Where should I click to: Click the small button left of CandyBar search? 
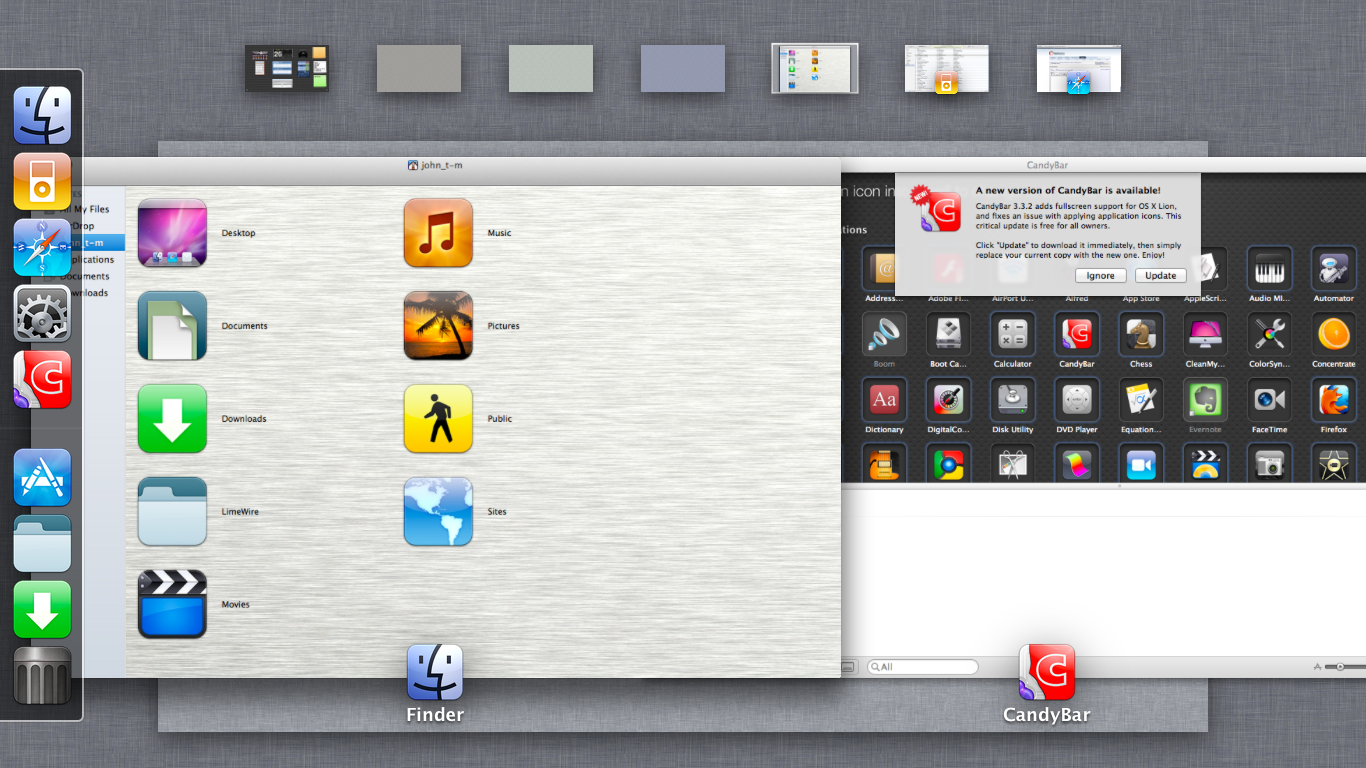tap(848, 667)
